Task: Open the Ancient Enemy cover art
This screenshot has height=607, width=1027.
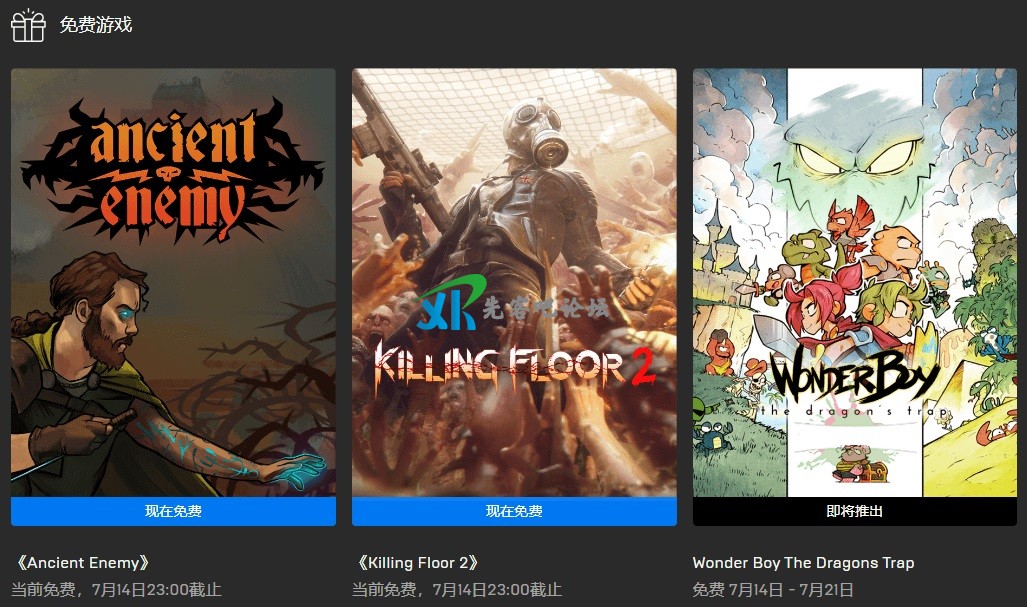Action: 174,282
